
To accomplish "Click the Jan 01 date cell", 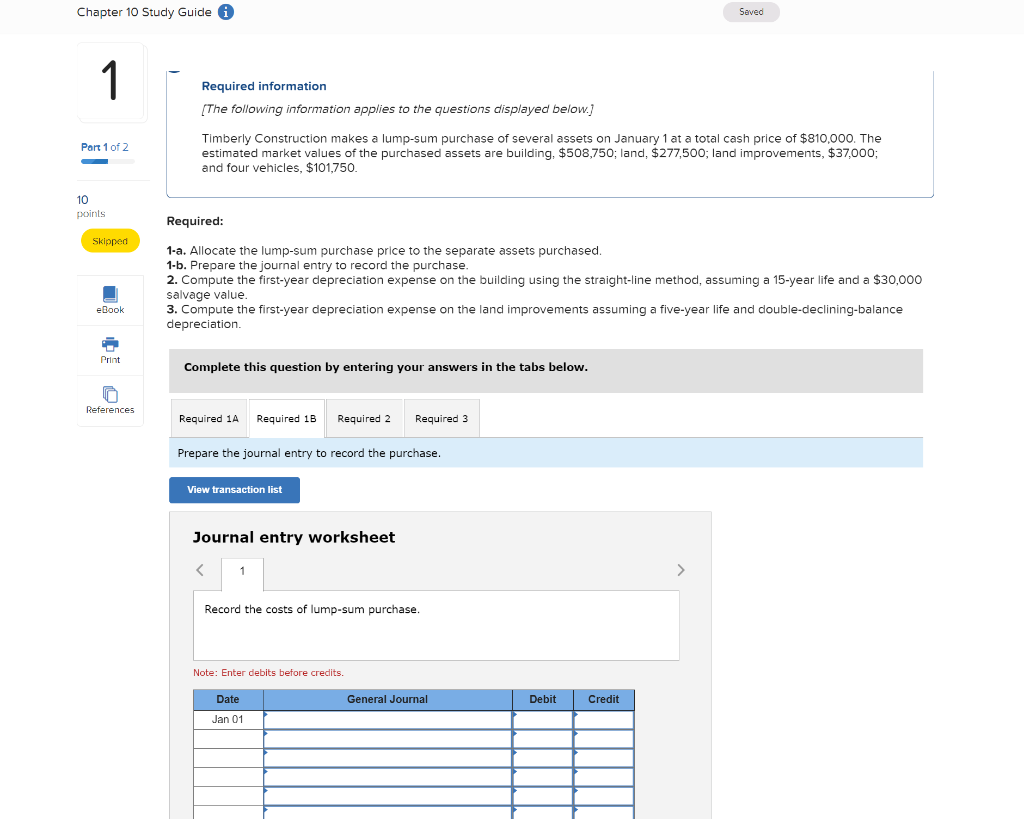I will point(228,720).
